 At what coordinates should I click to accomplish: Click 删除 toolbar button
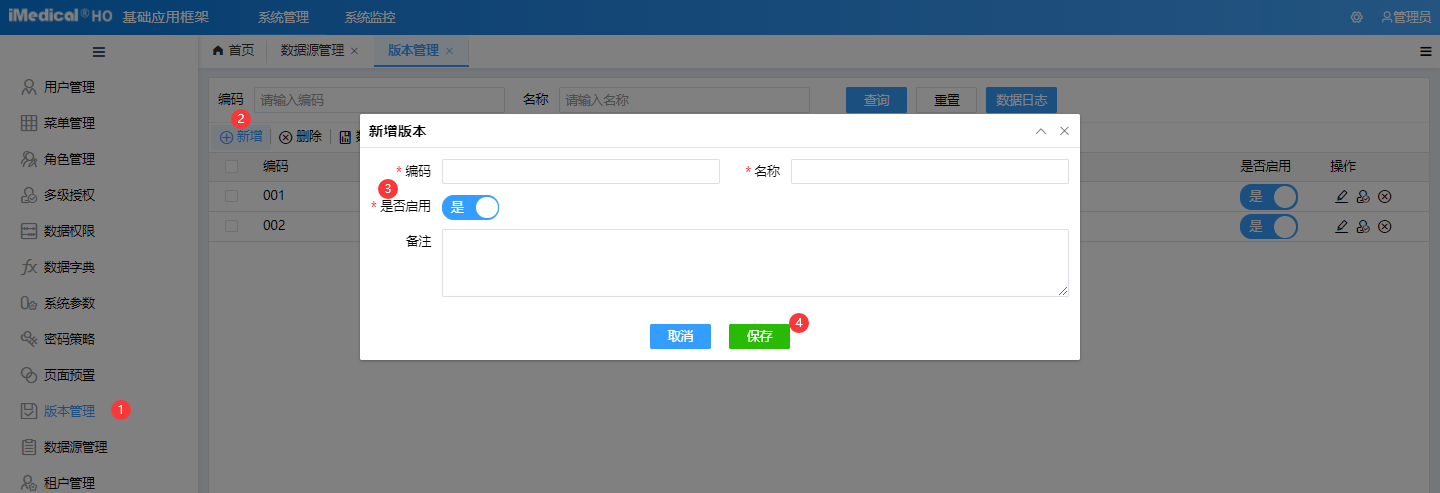pyautogui.click(x=300, y=137)
